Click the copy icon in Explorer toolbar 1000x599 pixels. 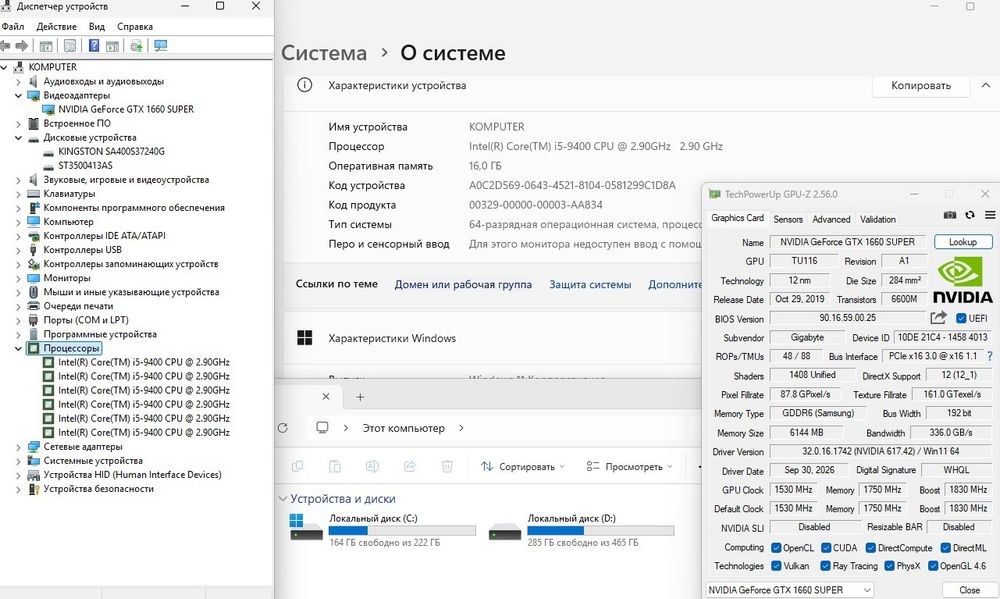[297, 466]
